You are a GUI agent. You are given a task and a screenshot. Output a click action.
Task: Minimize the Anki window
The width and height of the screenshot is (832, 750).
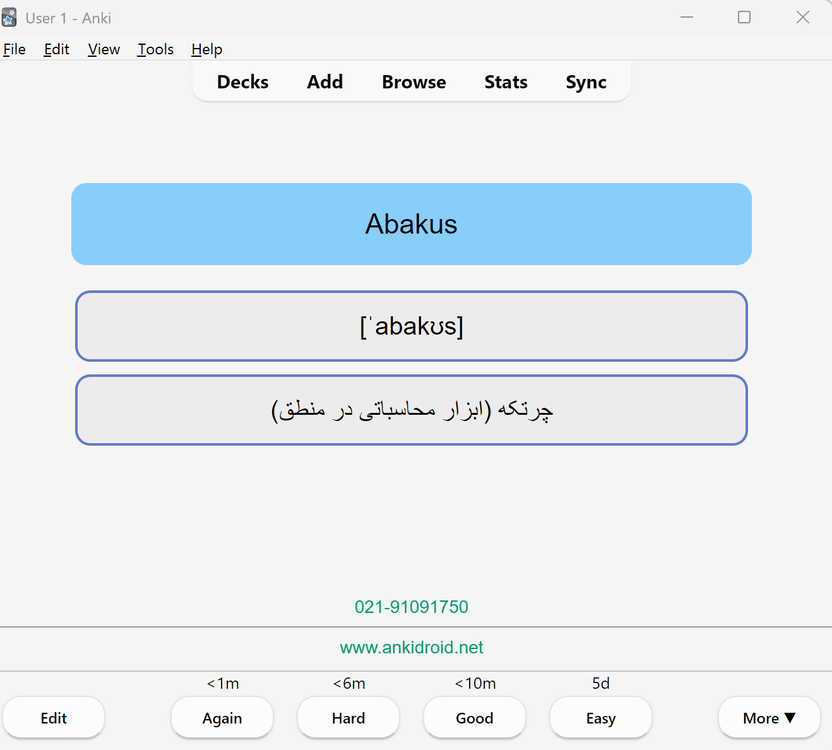(687, 18)
